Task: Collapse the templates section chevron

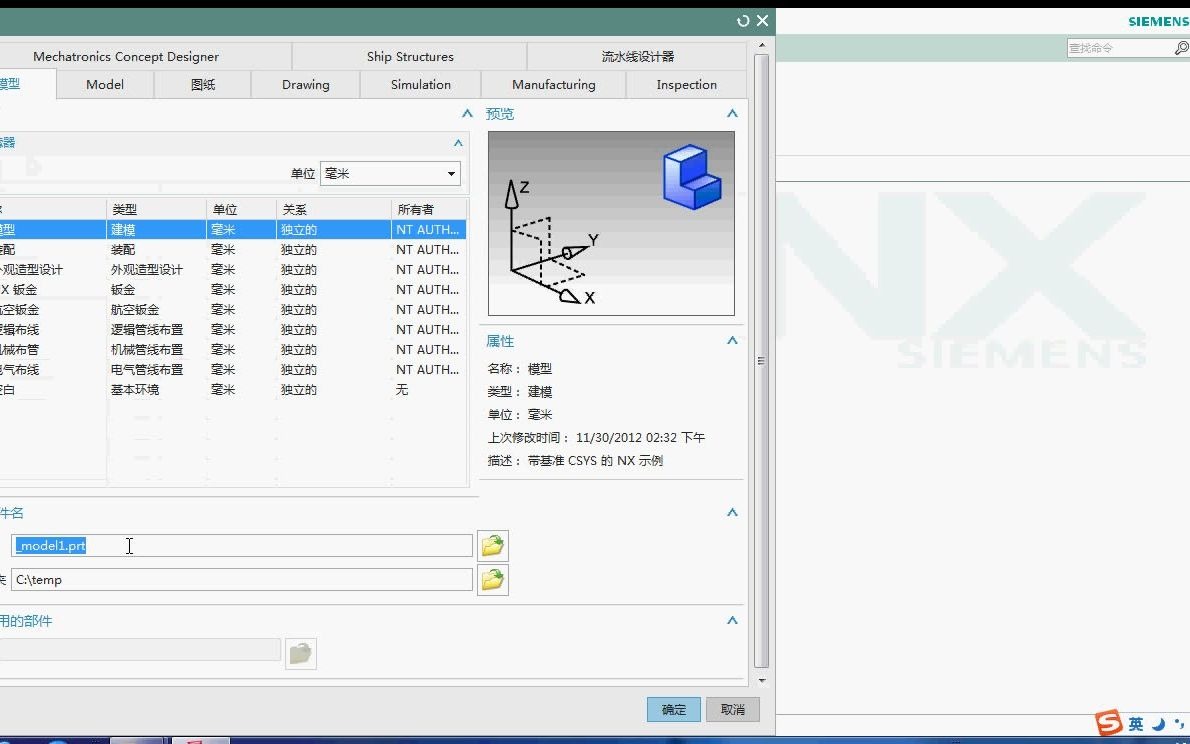Action: tap(468, 114)
